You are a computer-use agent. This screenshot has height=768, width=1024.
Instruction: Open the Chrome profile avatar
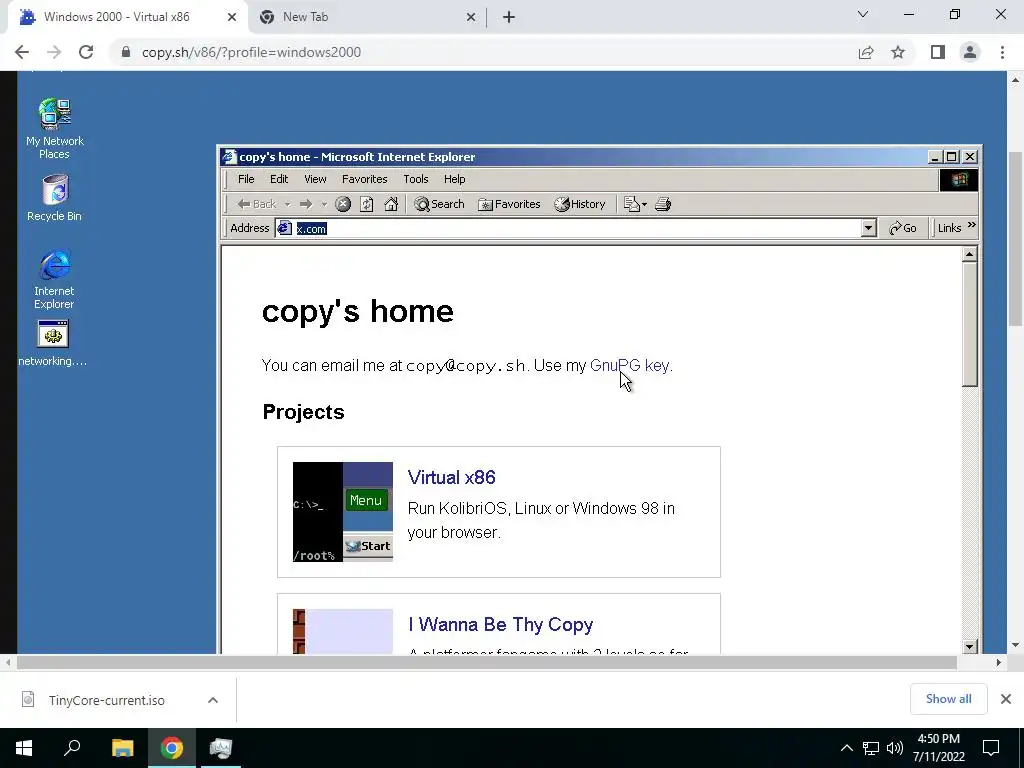point(970,52)
